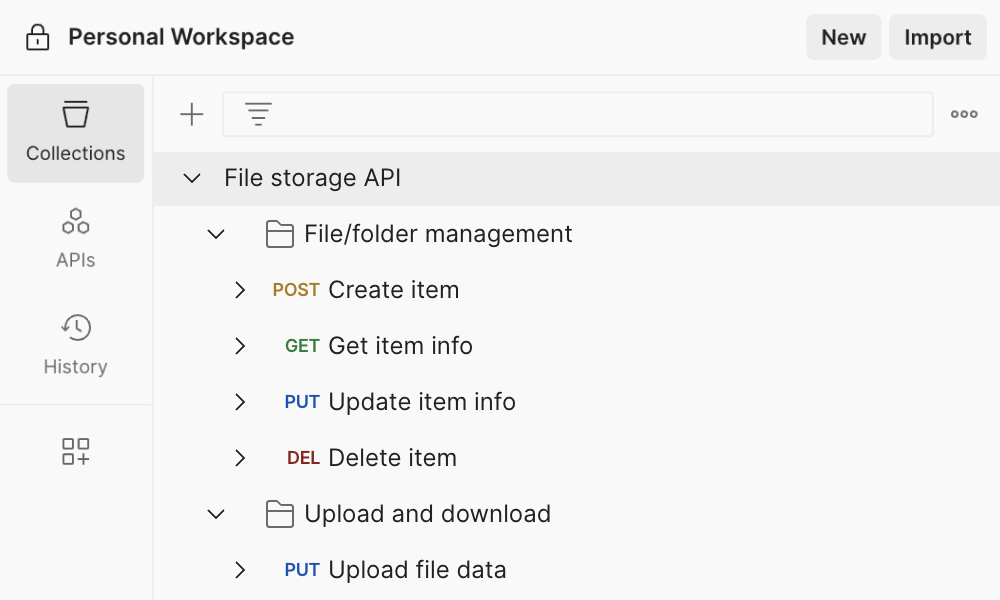
Task: Expand the Delete item request
Action: click(x=240, y=458)
